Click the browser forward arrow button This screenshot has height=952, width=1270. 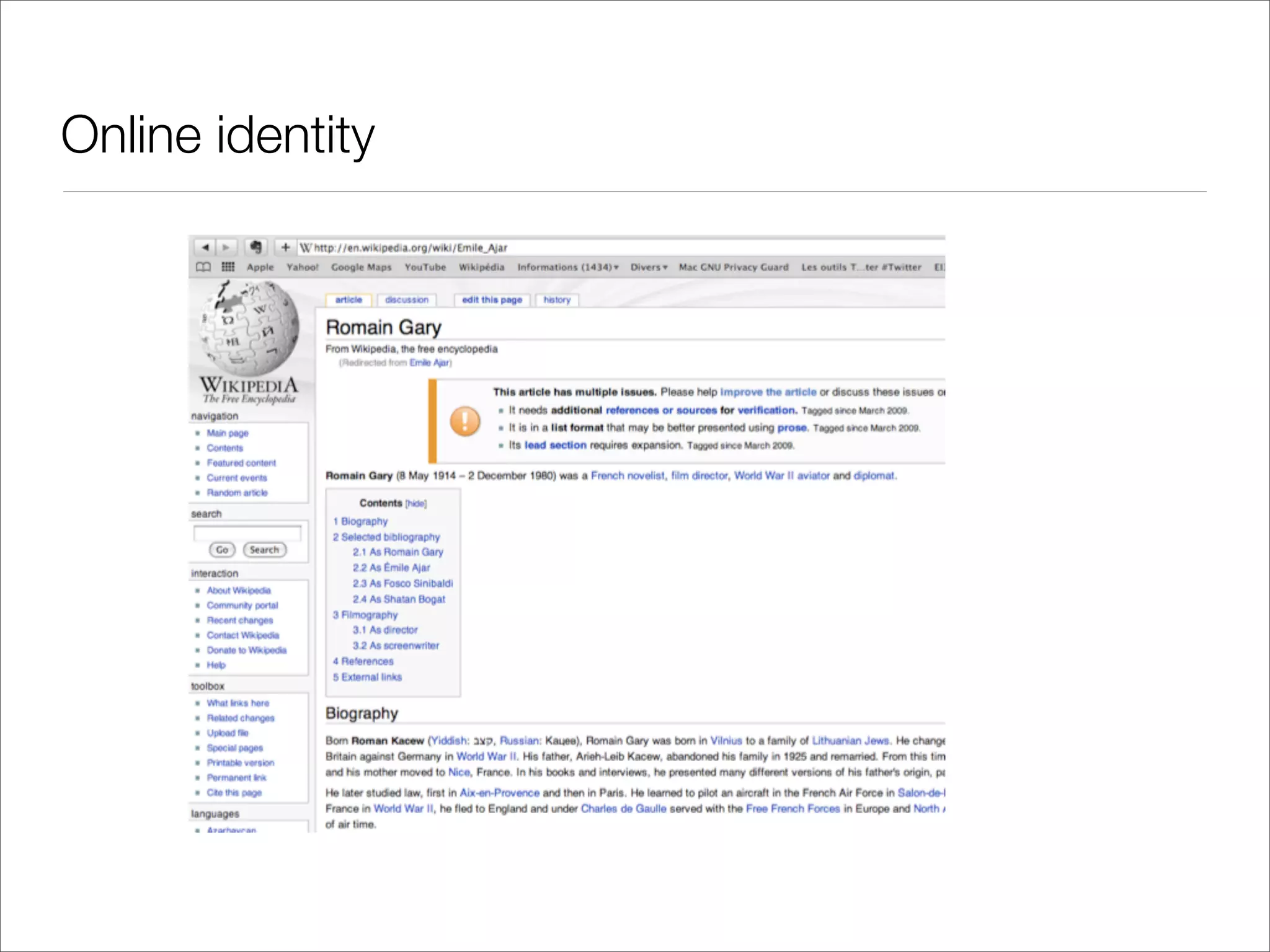[x=226, y=247]
